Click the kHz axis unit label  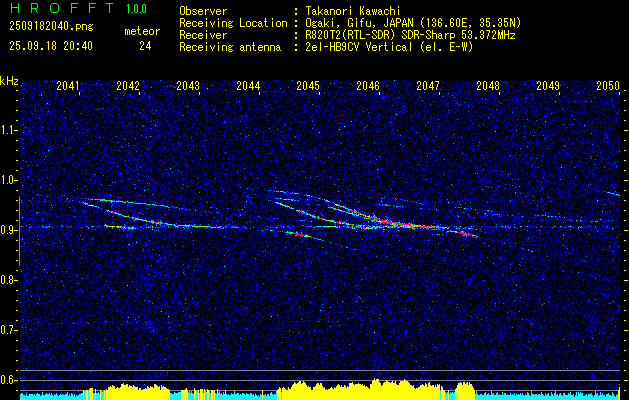9,81
